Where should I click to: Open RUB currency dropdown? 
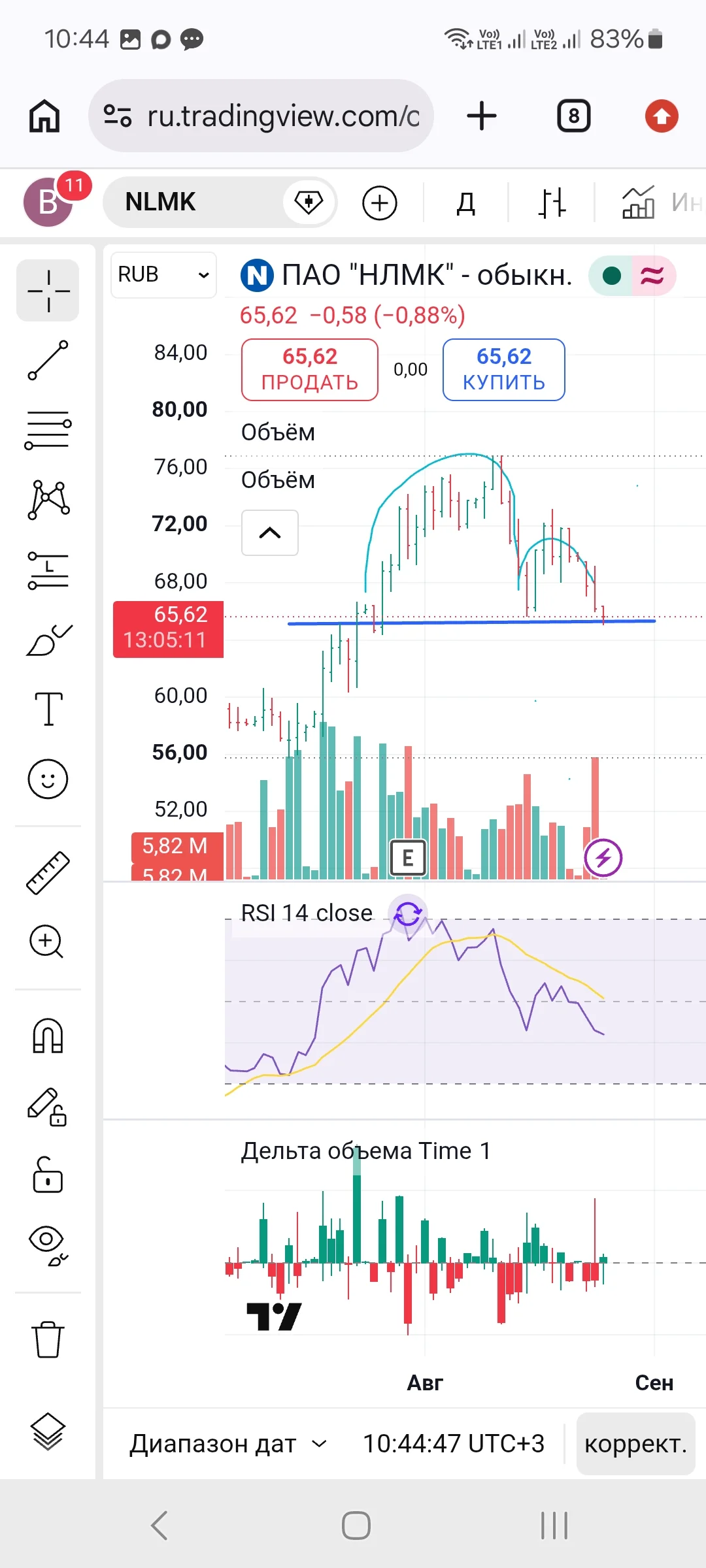[163, 274]
